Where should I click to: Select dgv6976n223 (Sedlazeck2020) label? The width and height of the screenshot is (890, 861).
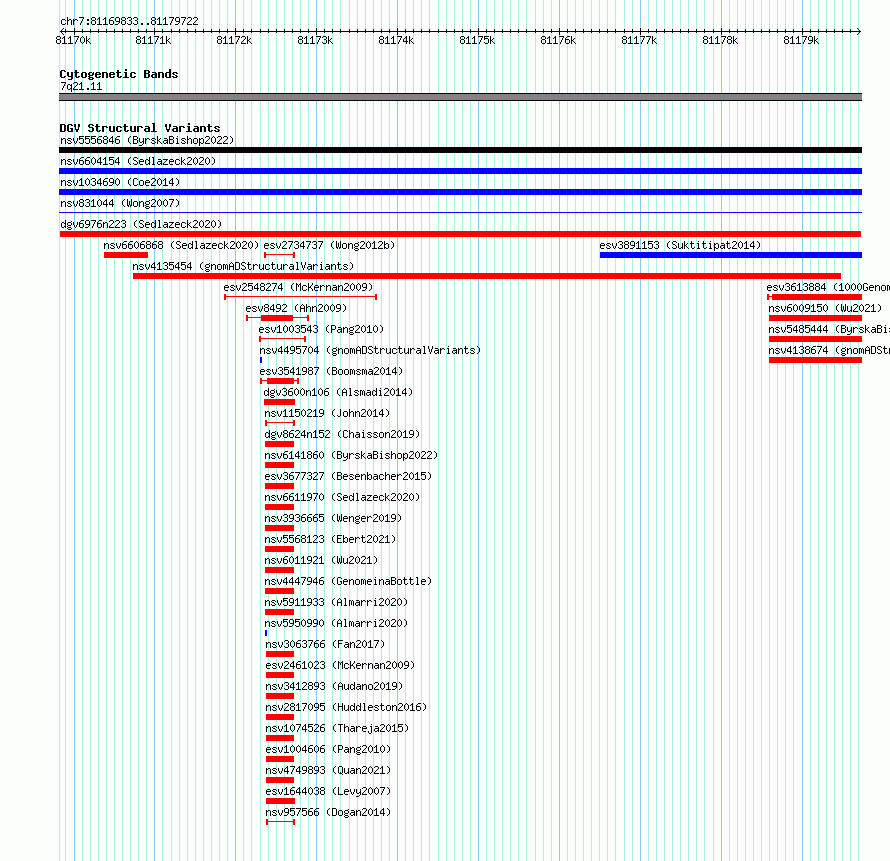pos(141,224)
